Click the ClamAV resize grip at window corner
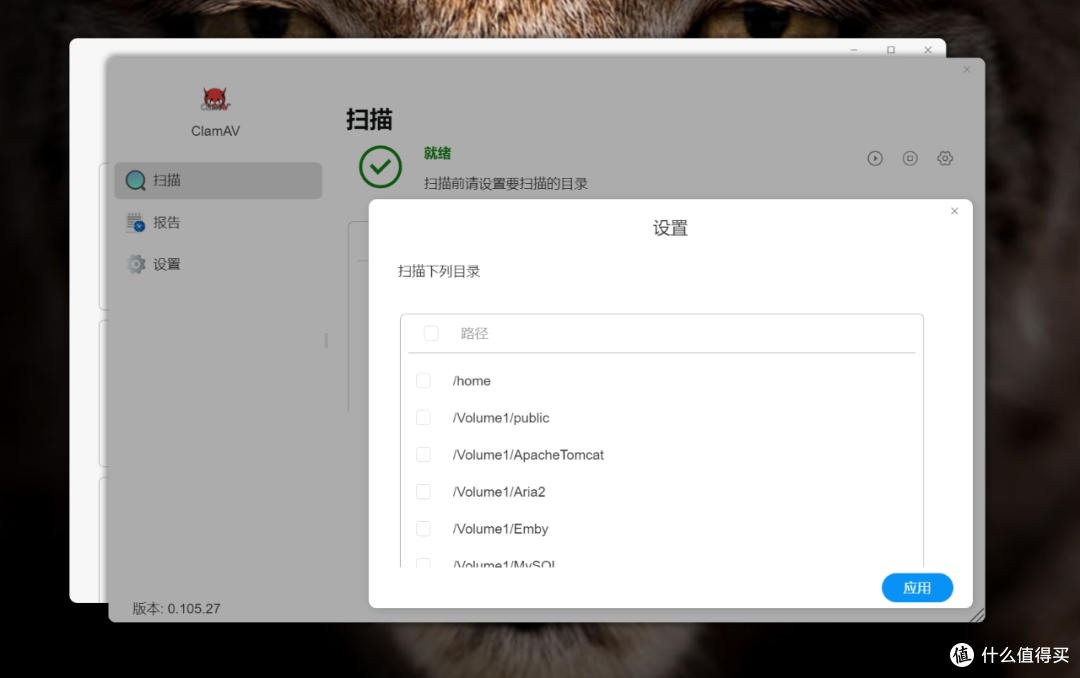The image size is (1080, 678). click(x=977, y=615)
